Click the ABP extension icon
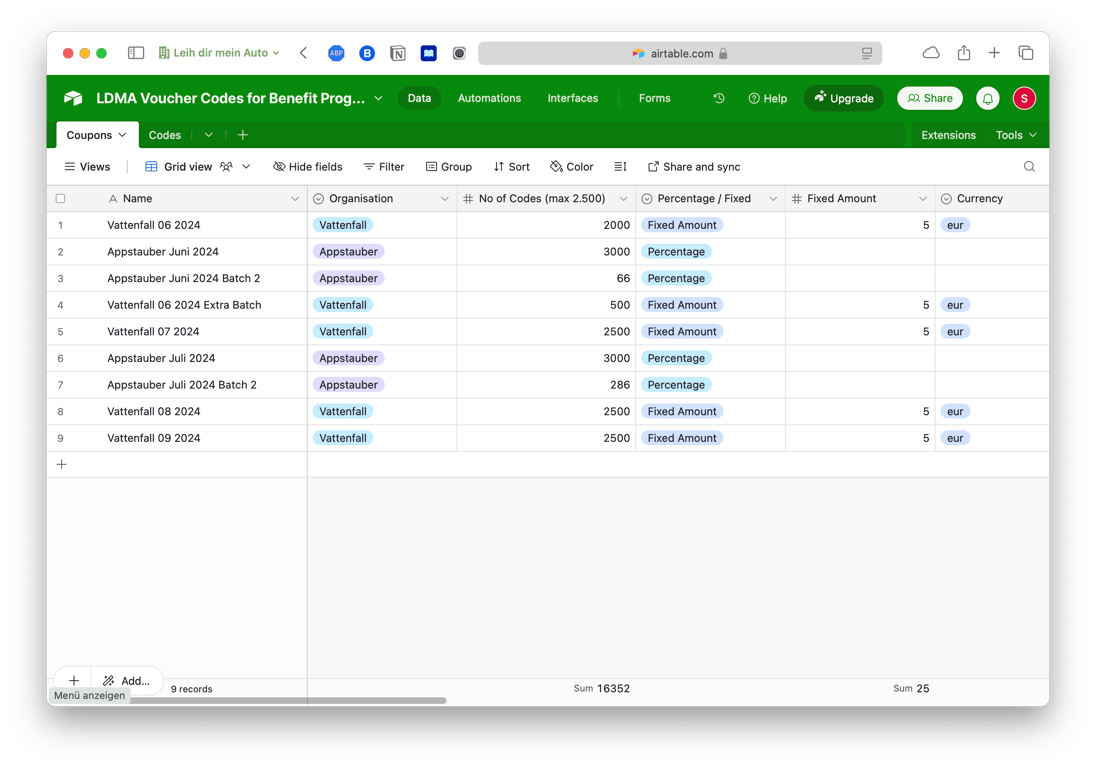1096x768 pixels. pos(336,53)
